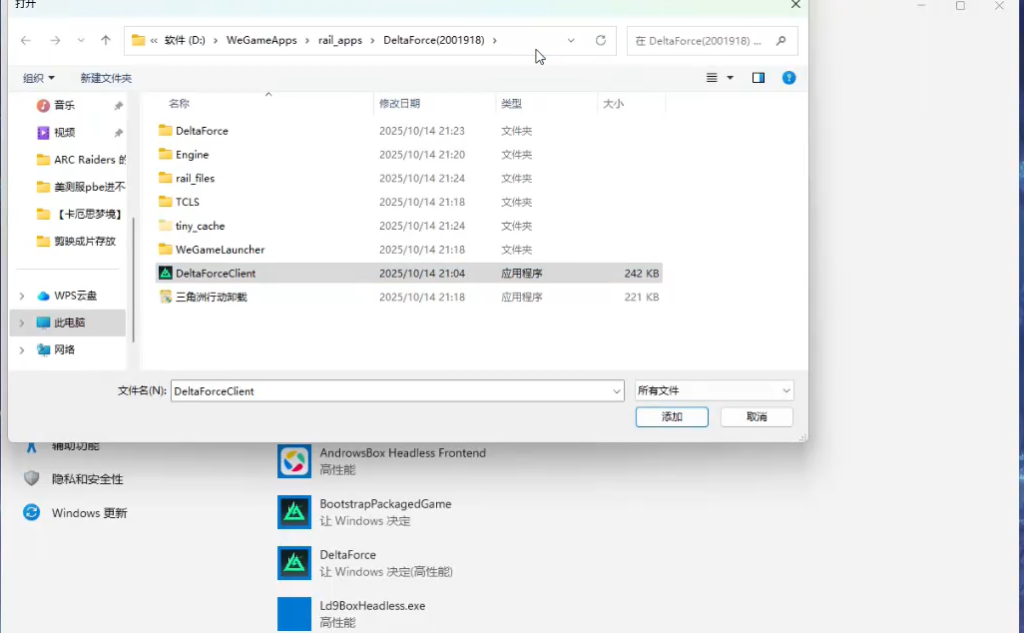Open the help question mark icon

click(x=789, y=78)
